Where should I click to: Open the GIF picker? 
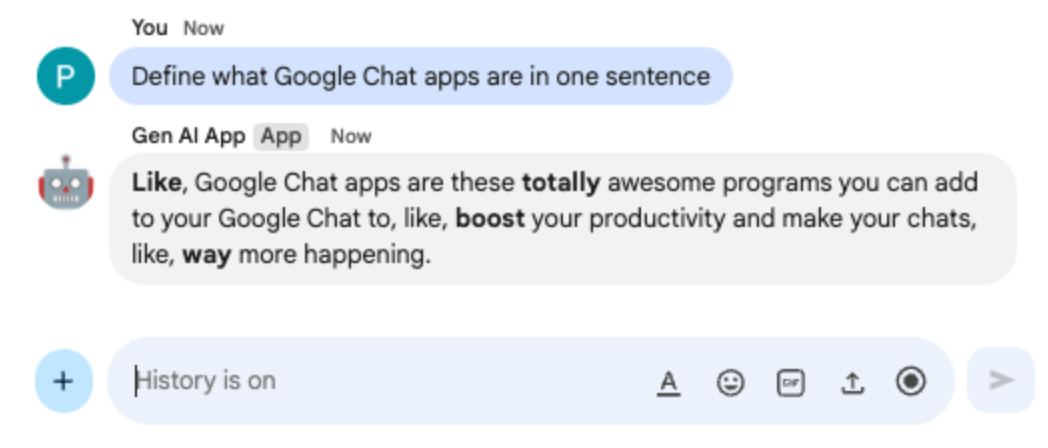pos(791,382)
